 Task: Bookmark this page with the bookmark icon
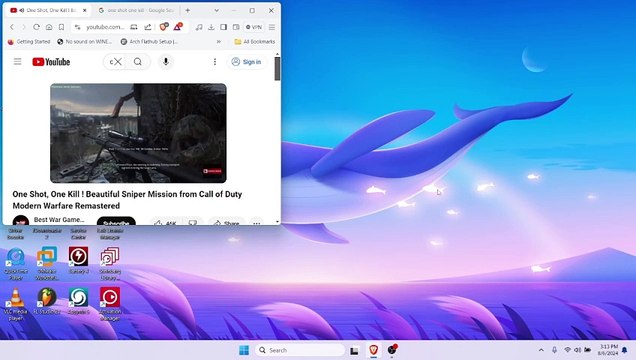(61, 27)
